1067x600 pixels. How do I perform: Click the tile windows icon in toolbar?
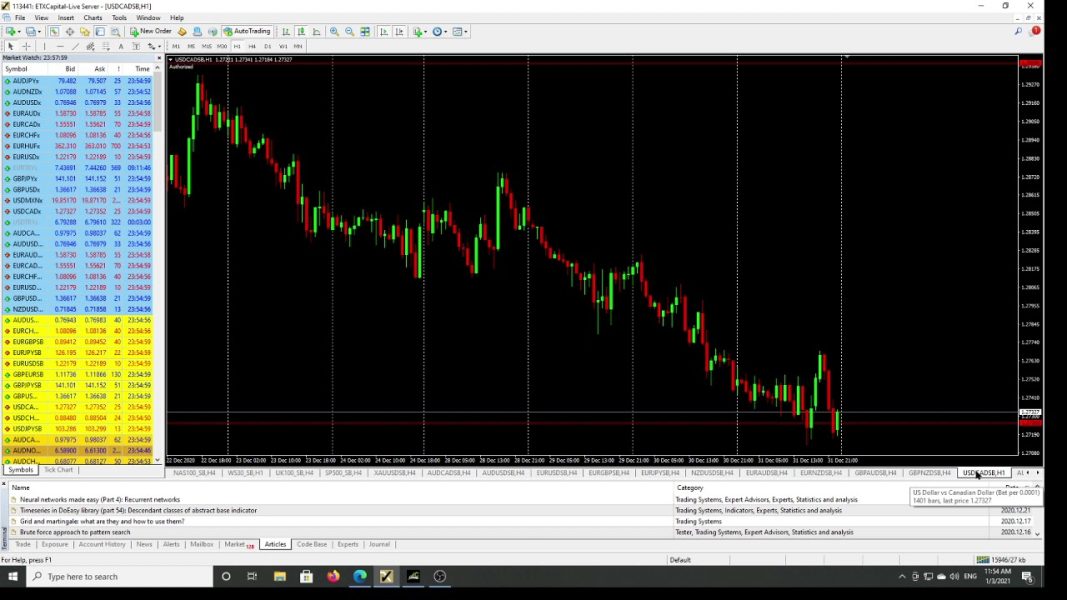(365, 32)
